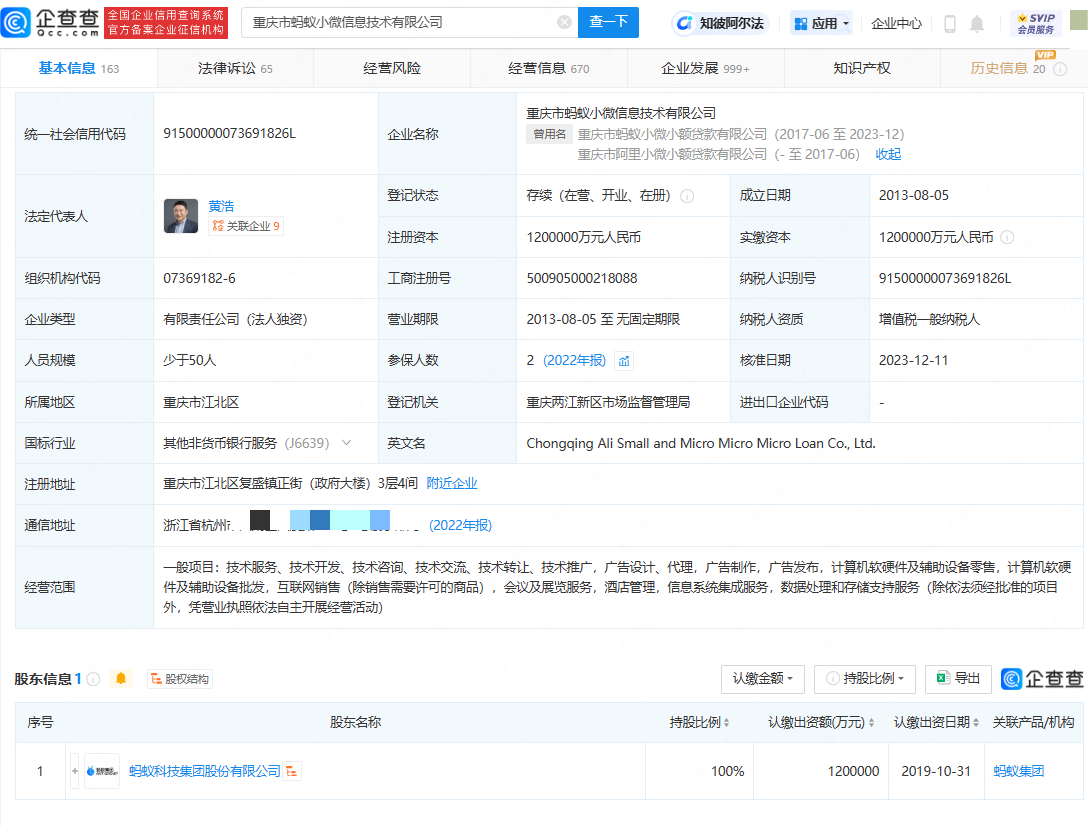The width and height of the screenshot is (1088, 826).
Task: Click the info icon beside 实缴资本 amount
Action: 1007,238
